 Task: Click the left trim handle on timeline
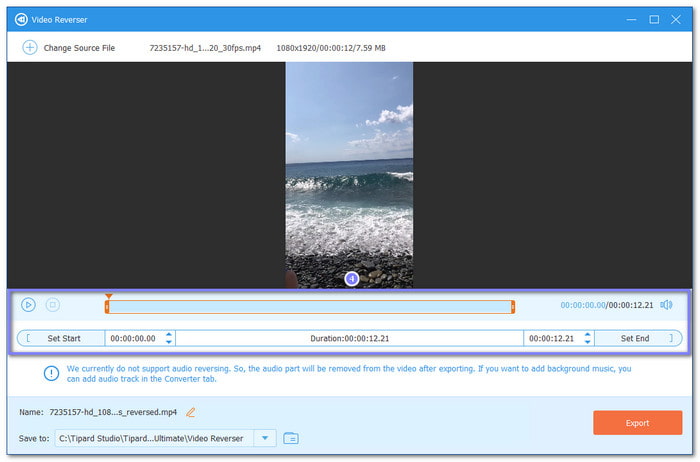point(107,306)
